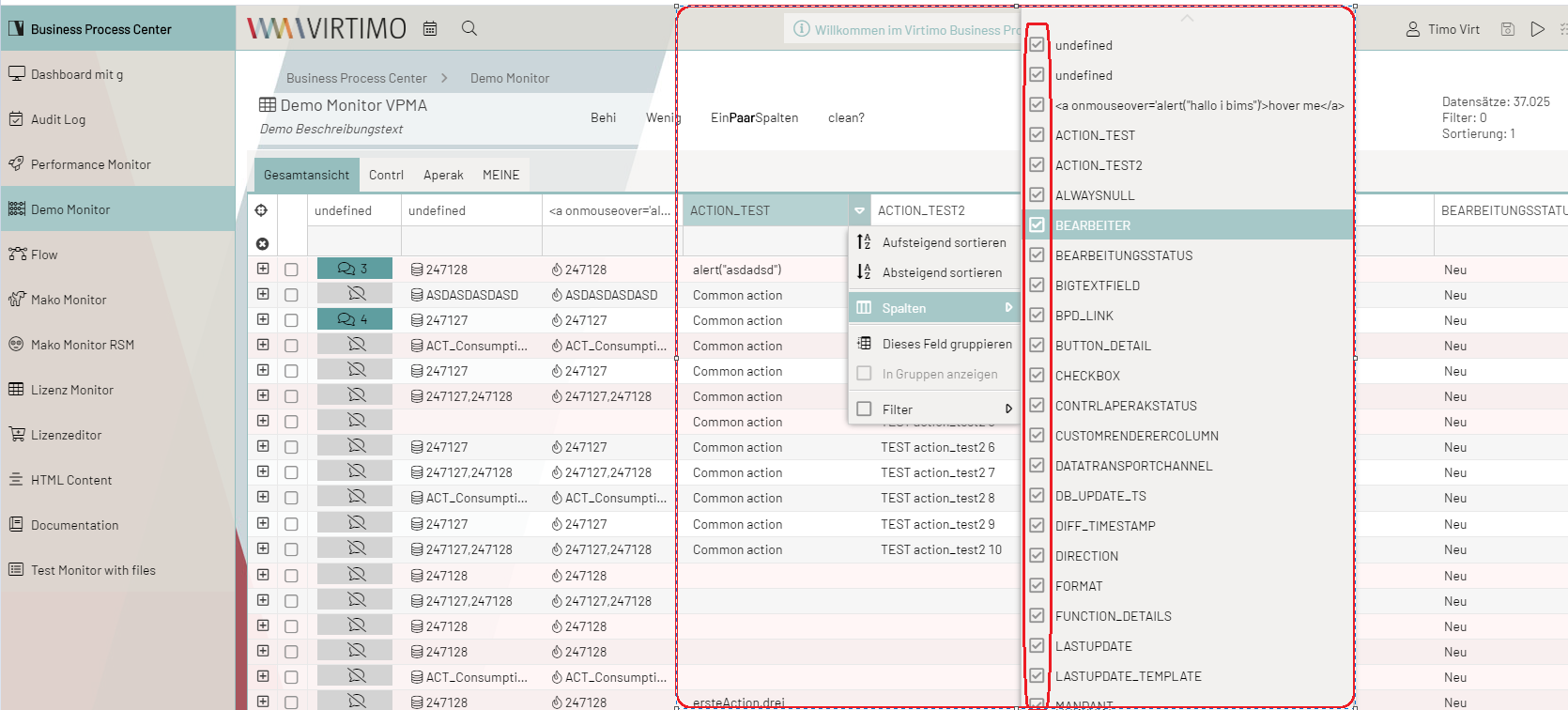Expand the first row with plus icon
The width and height of the screenshot is (1568, 710).
[x=263, y=270]
